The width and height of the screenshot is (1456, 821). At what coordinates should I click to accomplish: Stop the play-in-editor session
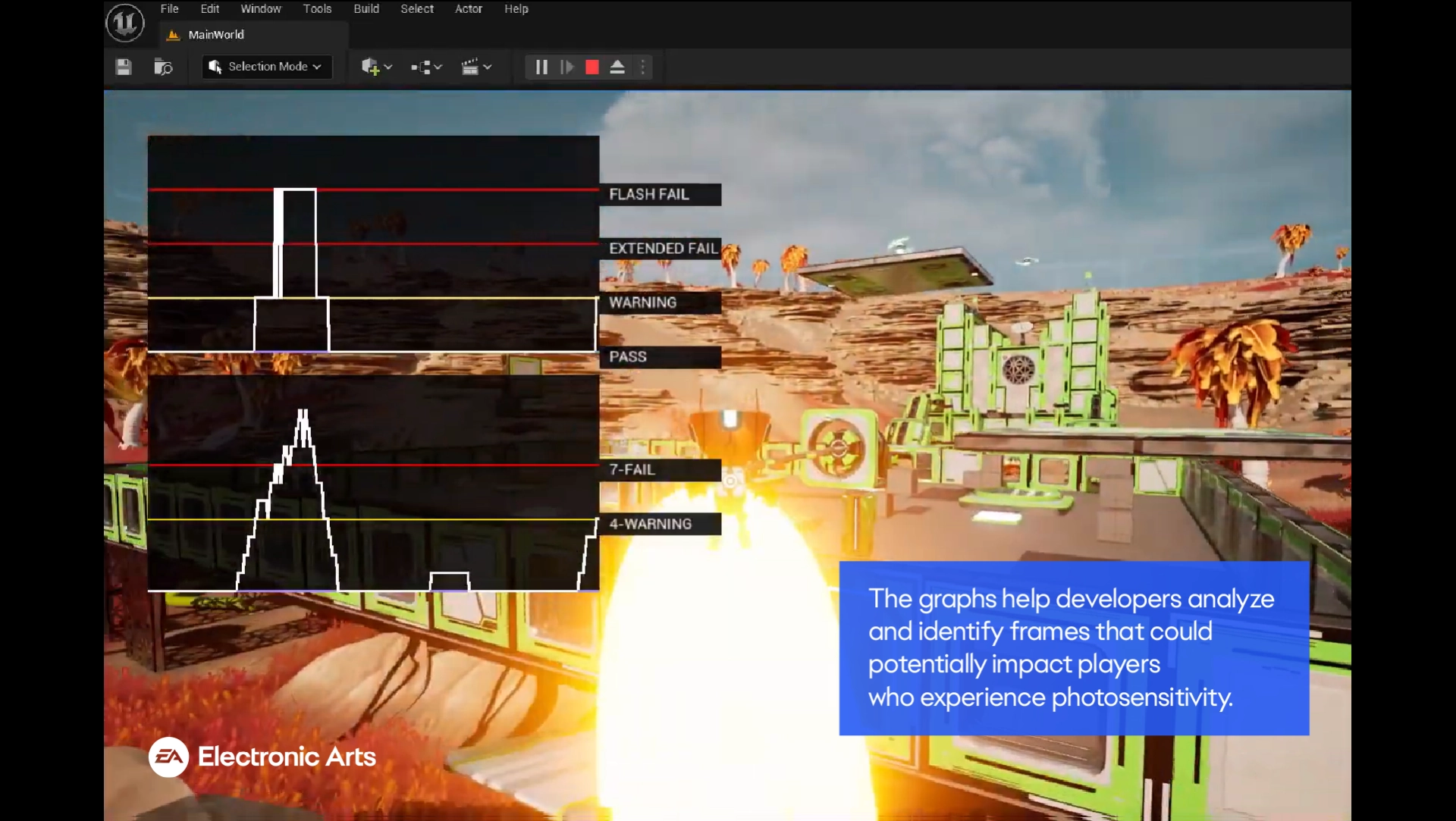tap(591, 67)
